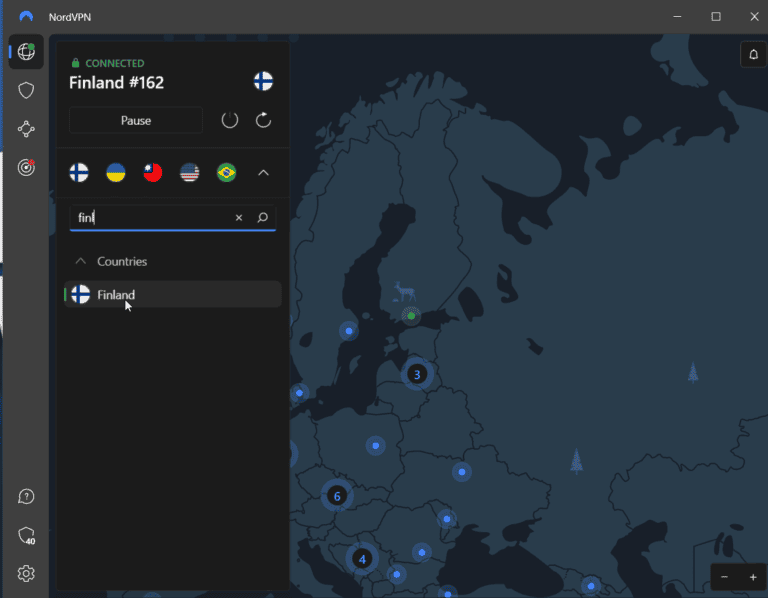Screen dimensions: 768x598
Task: Clear the search field text
Action: (x=239, y=217)
